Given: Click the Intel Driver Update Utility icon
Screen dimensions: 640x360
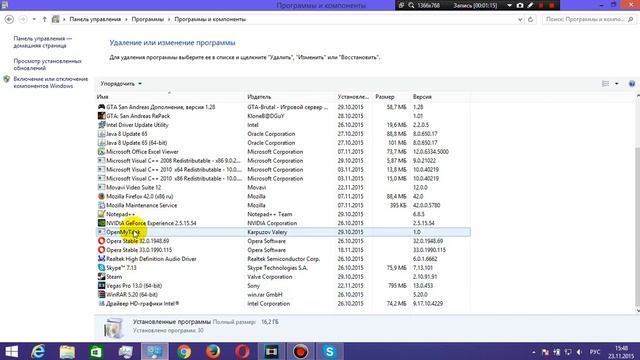Looking at the screenshot, I should [x=101, y=125].
